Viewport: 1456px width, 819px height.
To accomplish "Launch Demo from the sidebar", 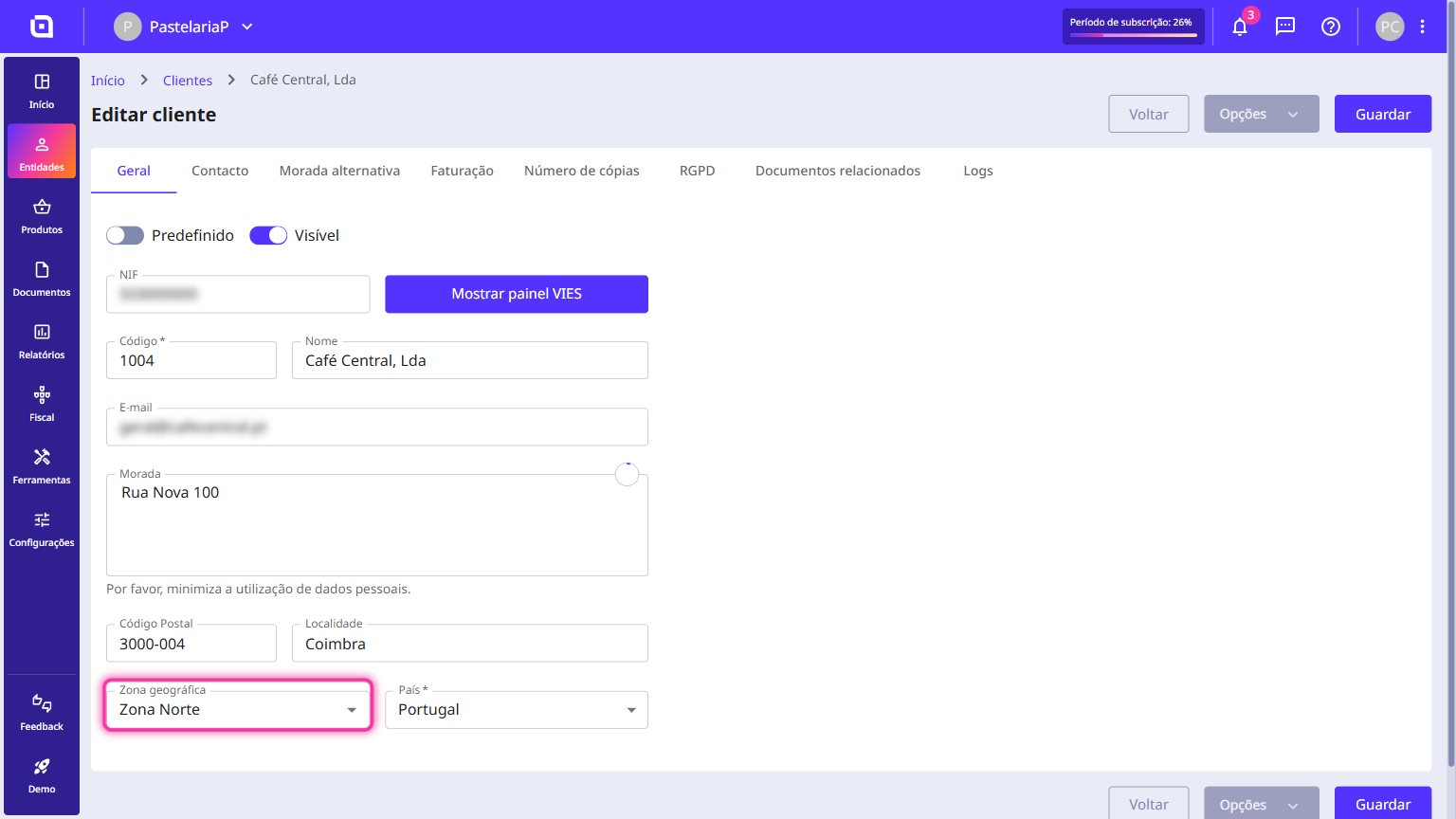I will (x=42, y=775).
